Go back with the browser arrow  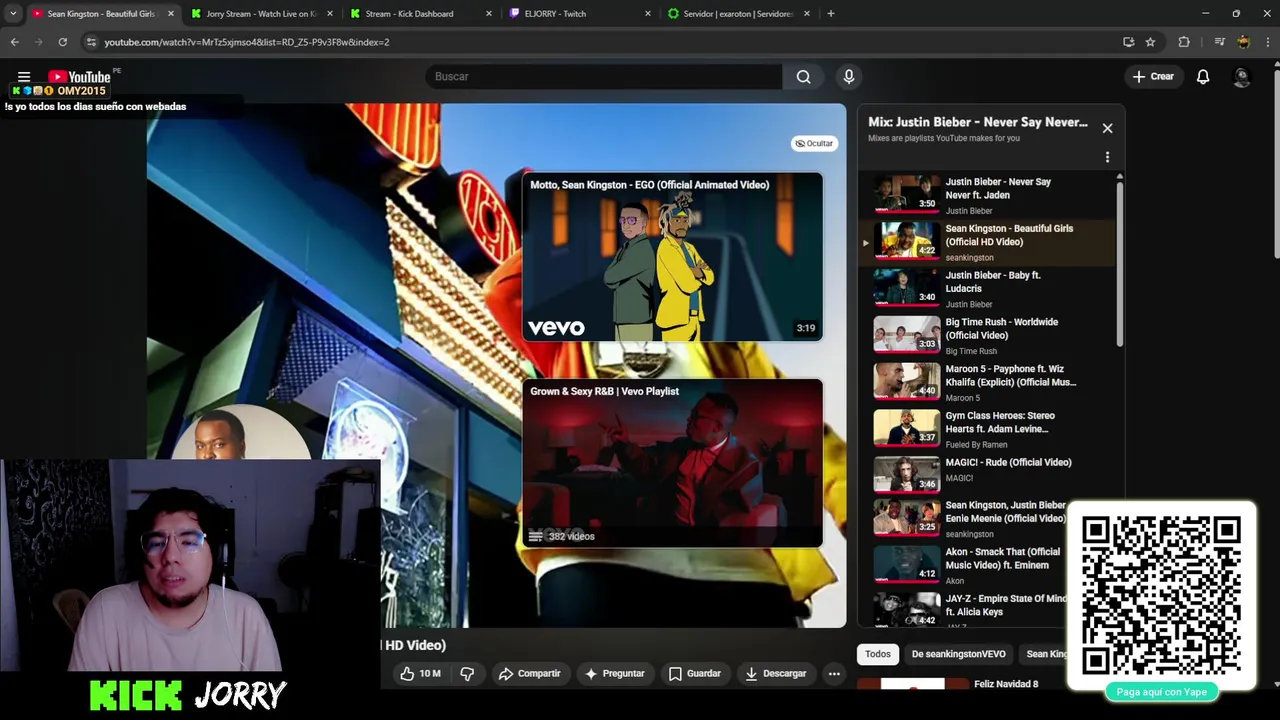tap(14, 42)
